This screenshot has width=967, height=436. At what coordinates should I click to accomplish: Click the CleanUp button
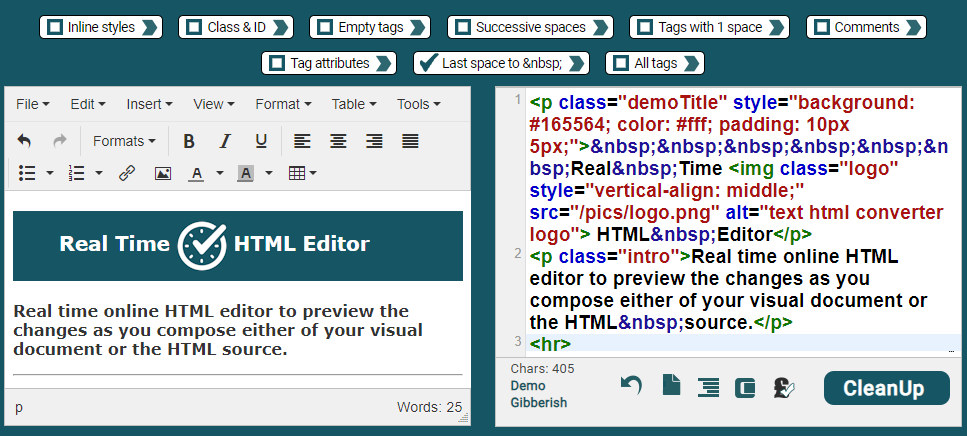[x=887, y=388]
